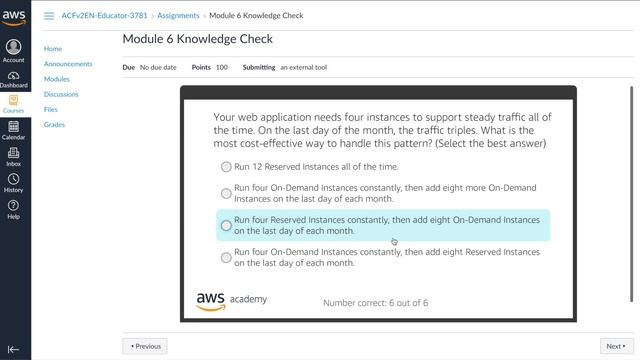Click the Previous button
This screenshot has height=360, width=640.
coord(145,346)
